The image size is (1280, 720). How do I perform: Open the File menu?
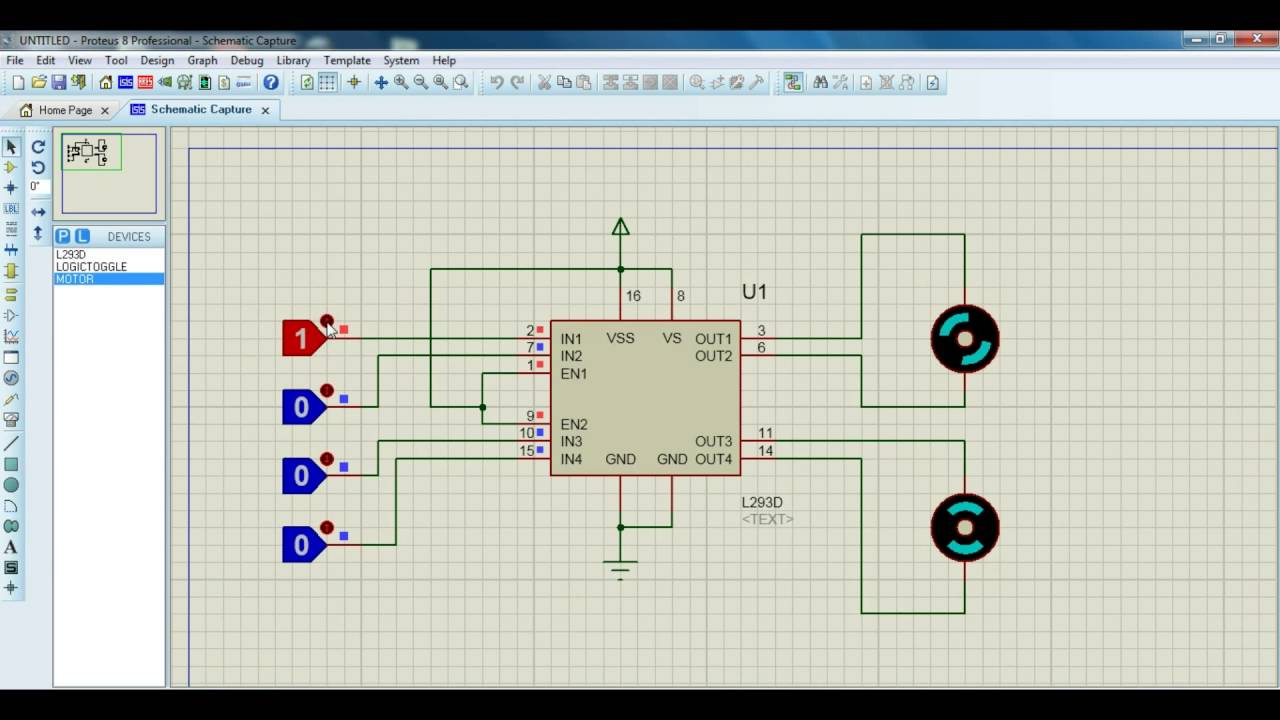[x=15, y=61]
